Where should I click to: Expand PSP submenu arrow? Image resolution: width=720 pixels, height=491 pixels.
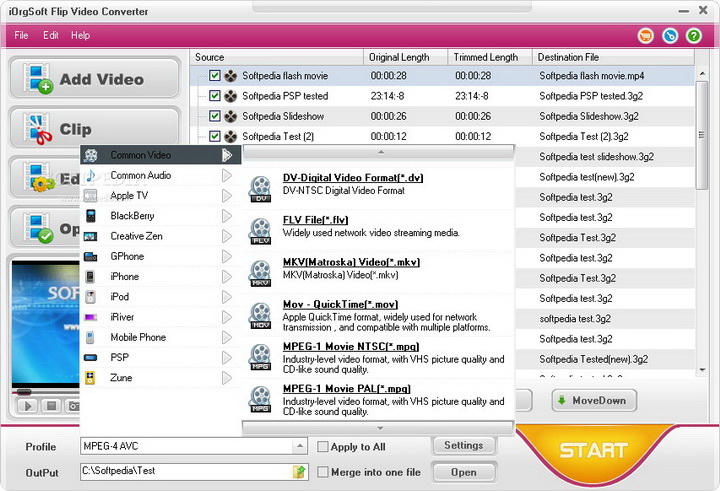226,357
